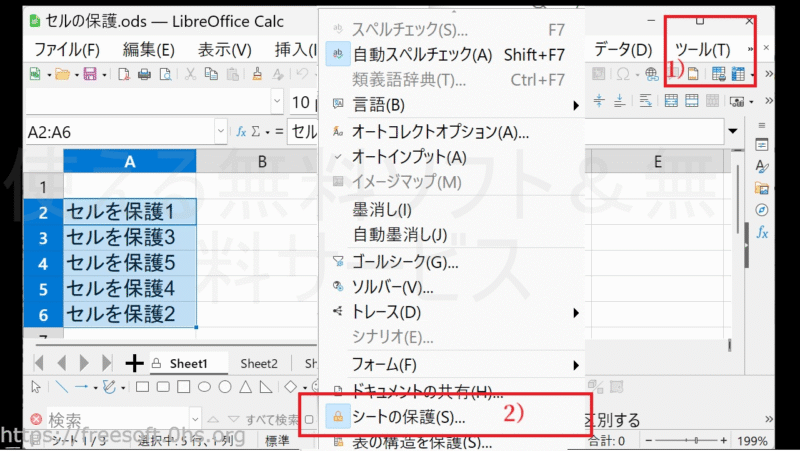800x451 pixels.
Task: Choose ゴールシーク(G)... from menu
Action: (x=405, y=262)
